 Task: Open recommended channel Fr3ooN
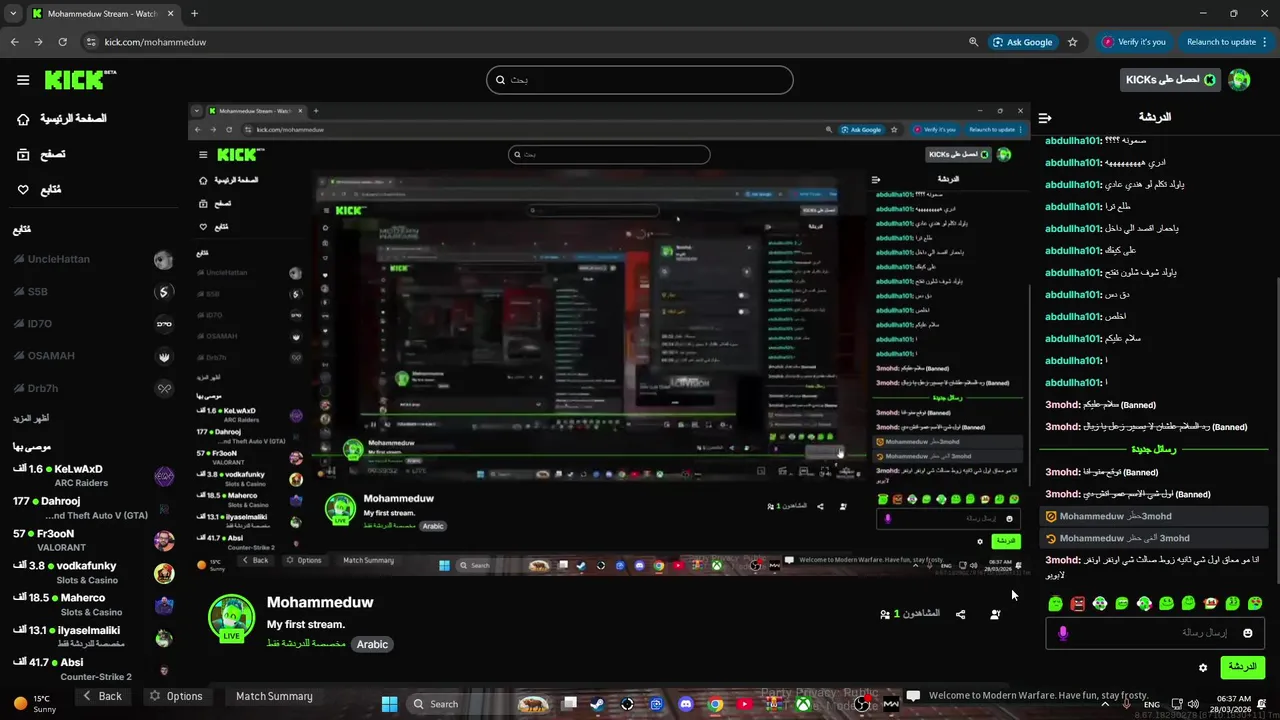[92, 541]
